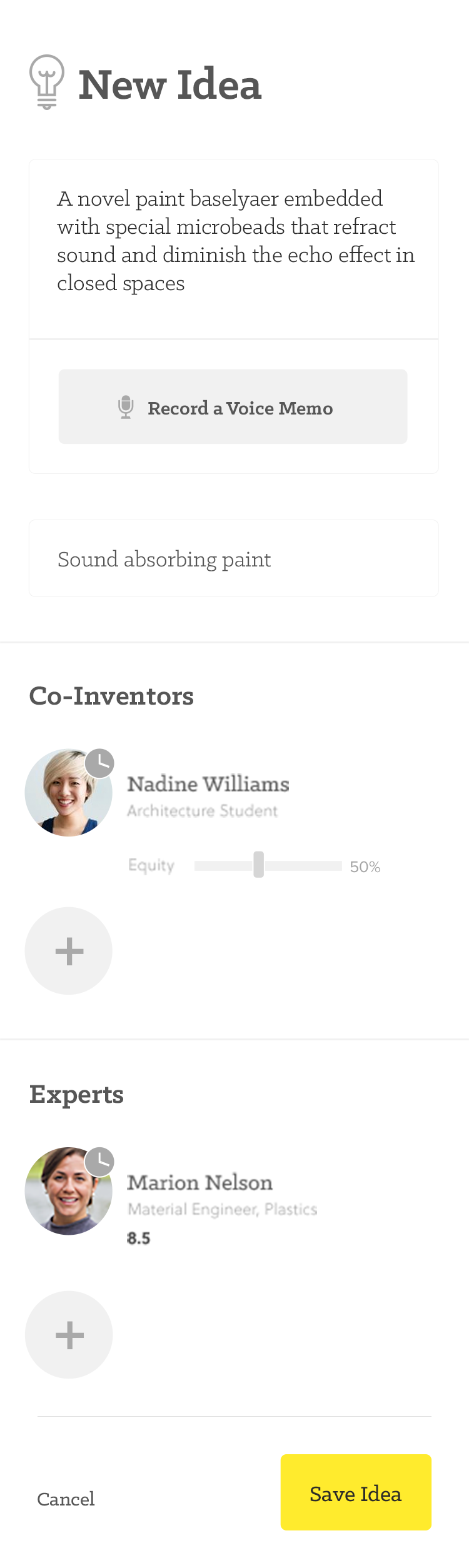Click the Experts section heading
The width and height of the screenshot is (469, 1568).
pyautogui.click(x=76, y=1095)
